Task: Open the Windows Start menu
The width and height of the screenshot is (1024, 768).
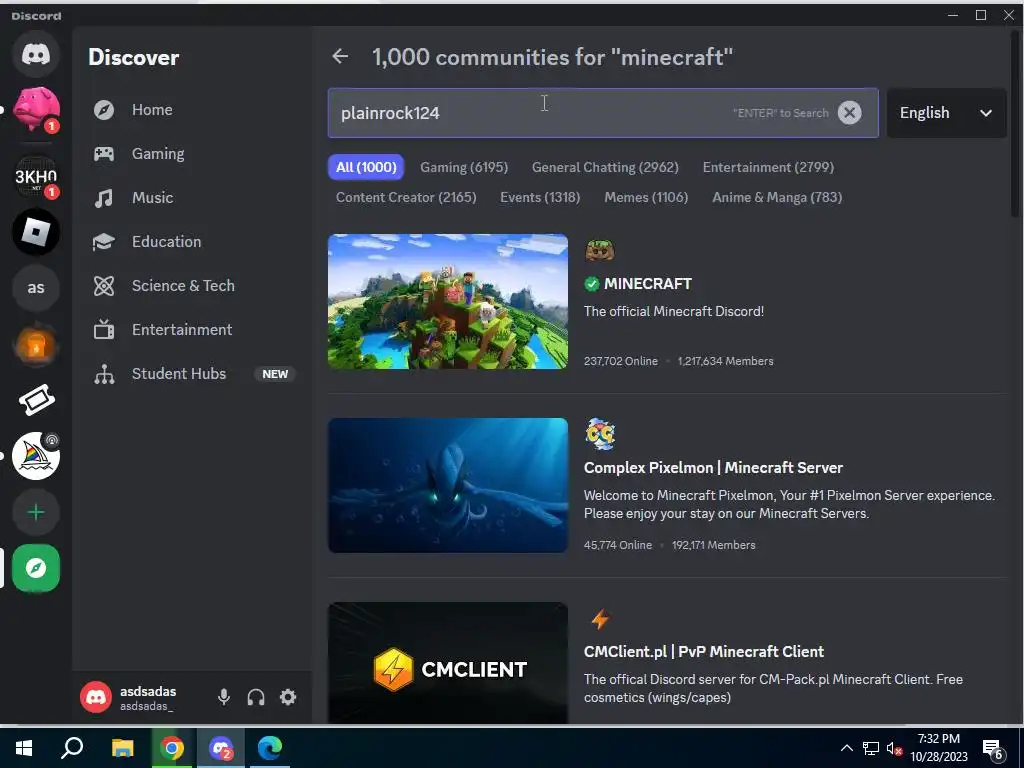Action: click(x=24, y=748)
